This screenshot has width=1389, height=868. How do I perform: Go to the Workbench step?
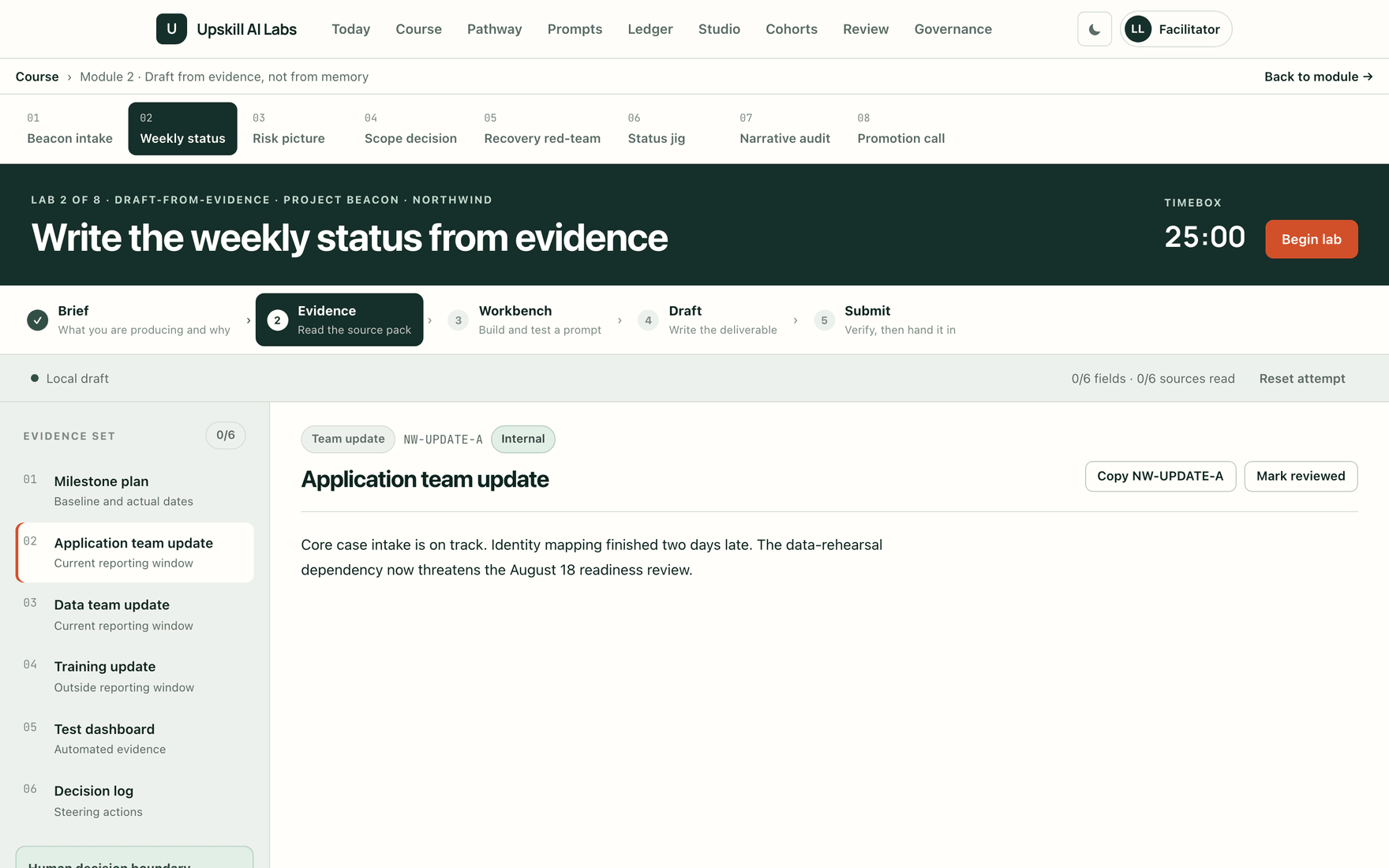(524, 320)
